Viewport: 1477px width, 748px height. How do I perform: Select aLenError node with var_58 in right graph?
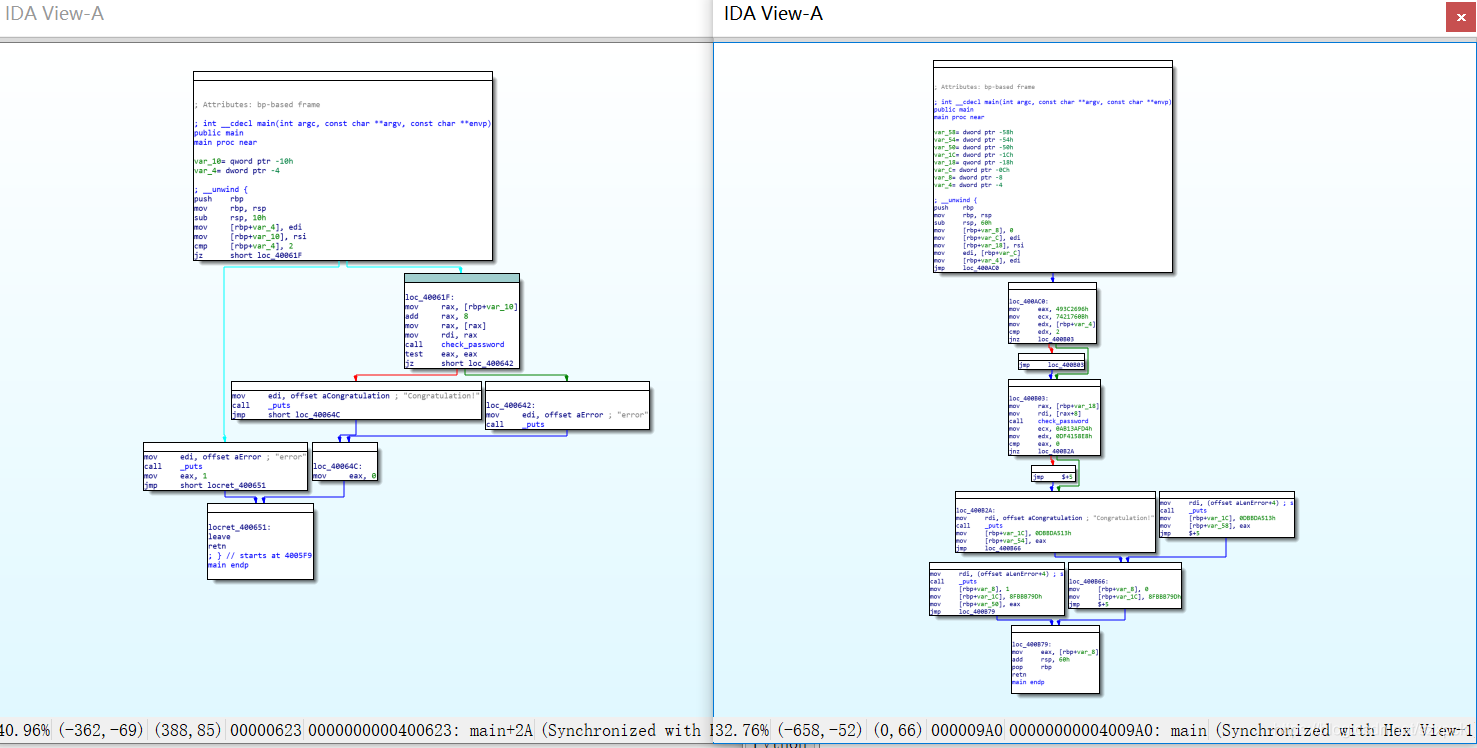coord(1226,516)
